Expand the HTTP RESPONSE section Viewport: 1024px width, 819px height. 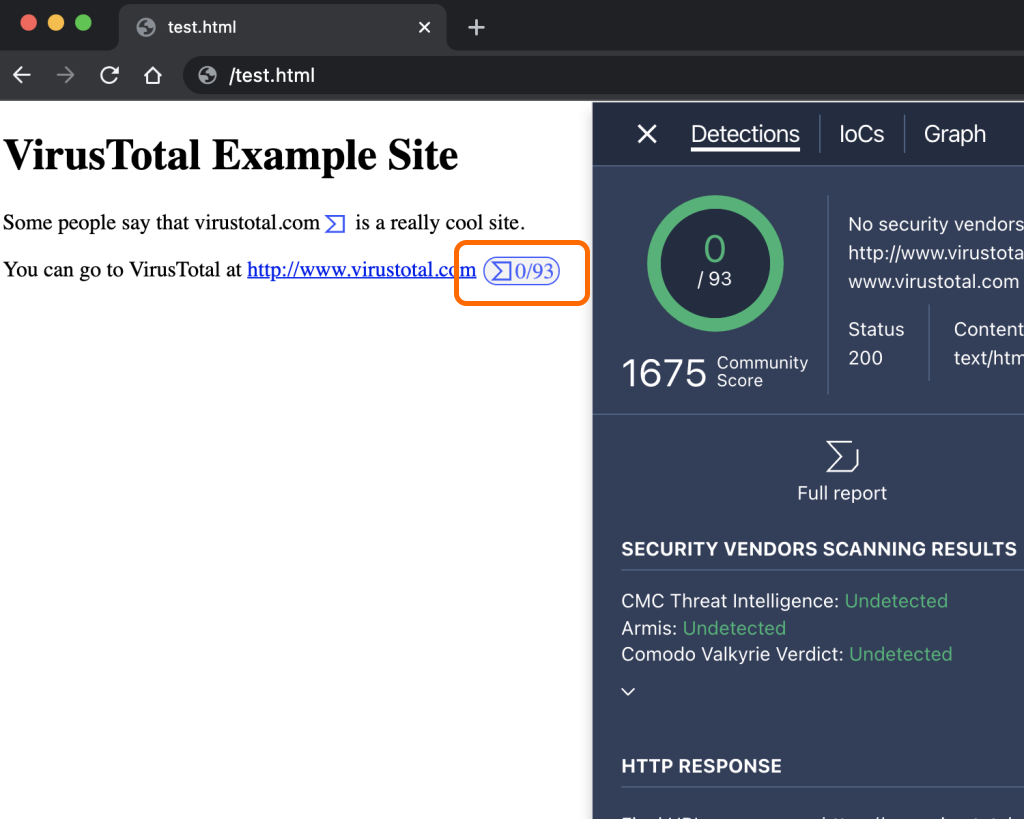coord(701,765)
